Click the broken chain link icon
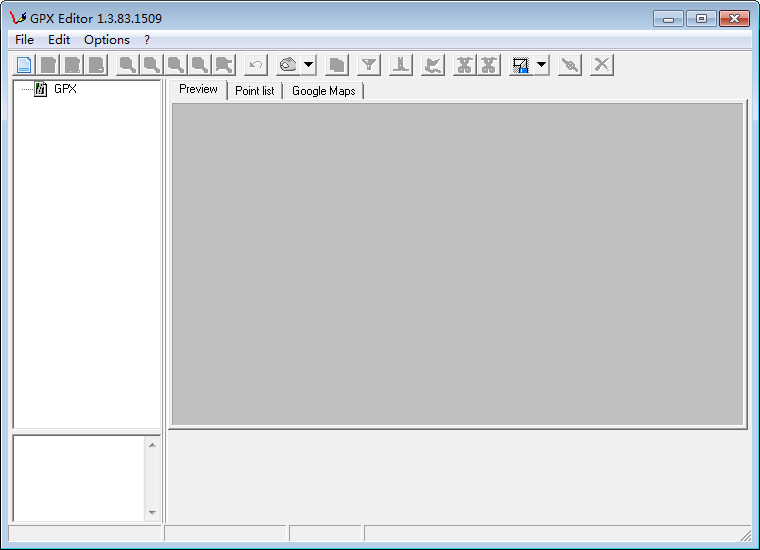This screenshot has width=760, height=550. 570,64
